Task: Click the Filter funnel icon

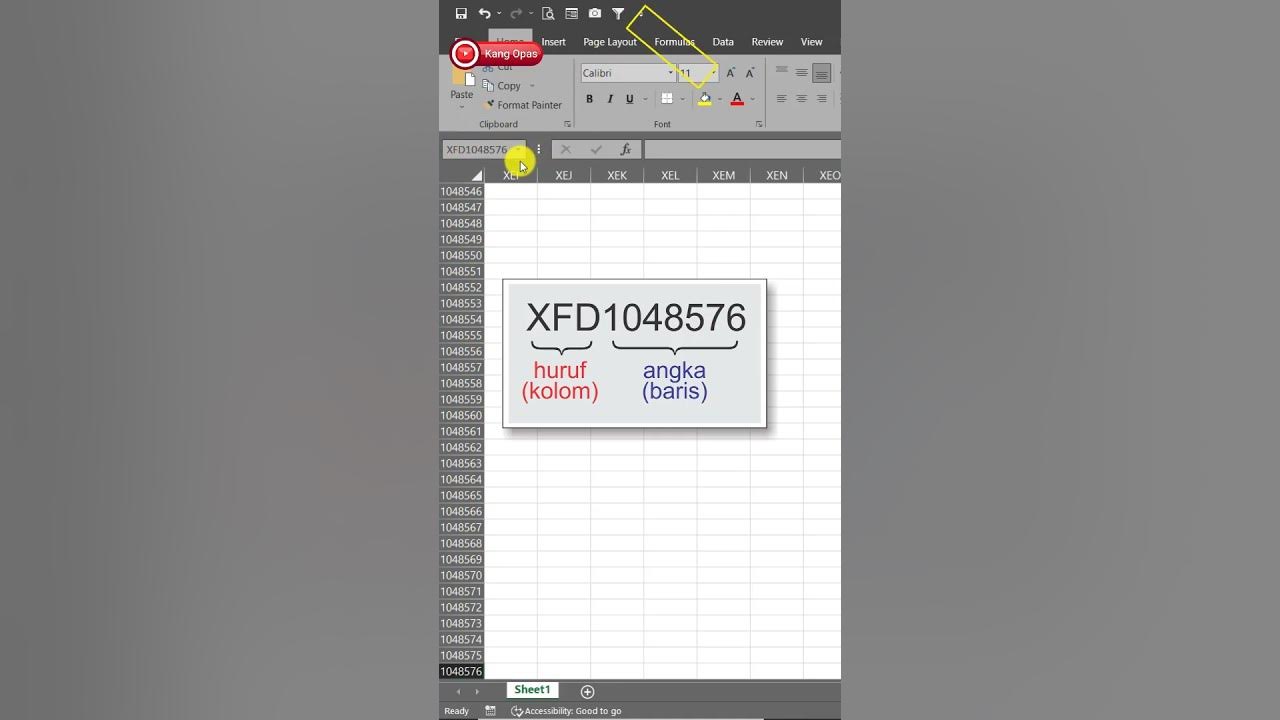Action: [x=618, y=14]
